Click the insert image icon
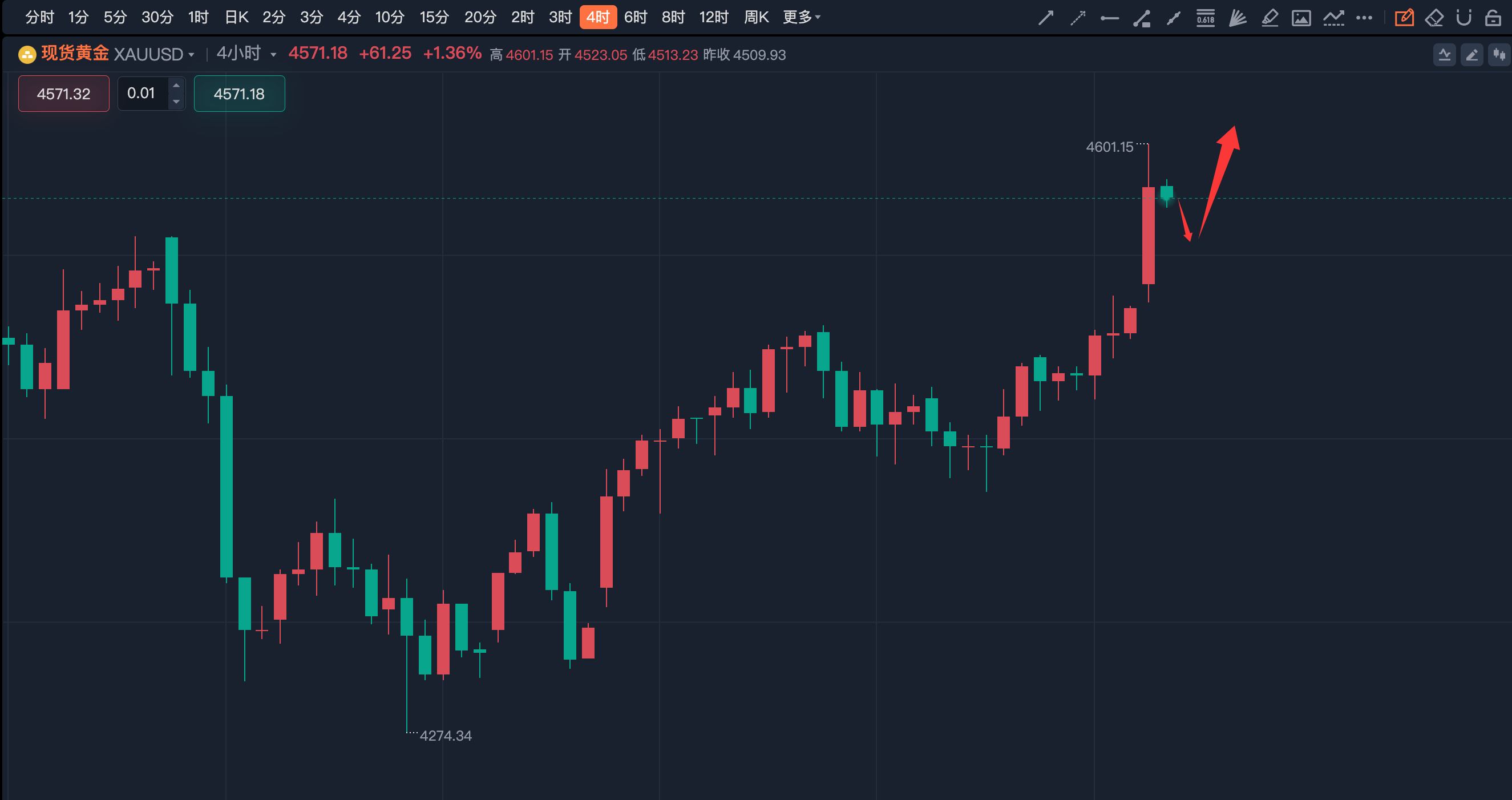This screenshot has height=800, width=1512. (x=1301, y=18)
